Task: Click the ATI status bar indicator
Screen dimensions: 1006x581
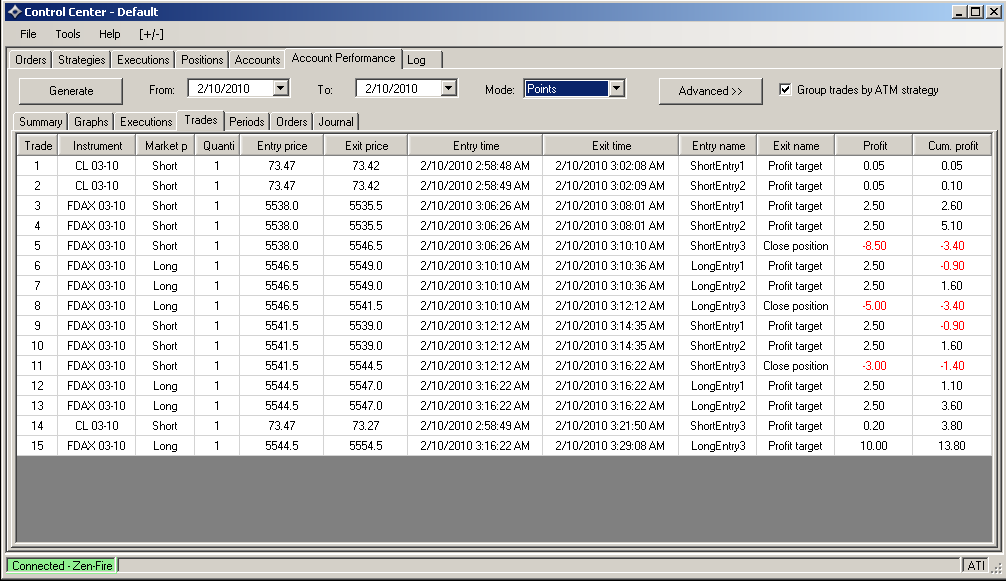Action: pos(976,566)
